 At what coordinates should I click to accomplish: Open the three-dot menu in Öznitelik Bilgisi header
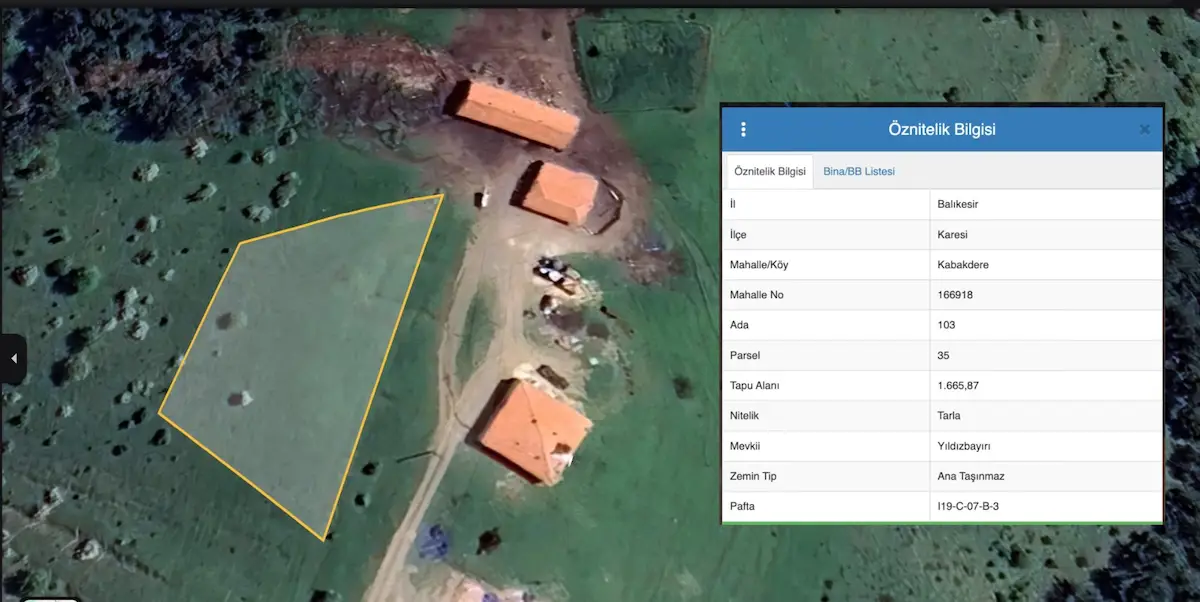click(x=743, y=129)
